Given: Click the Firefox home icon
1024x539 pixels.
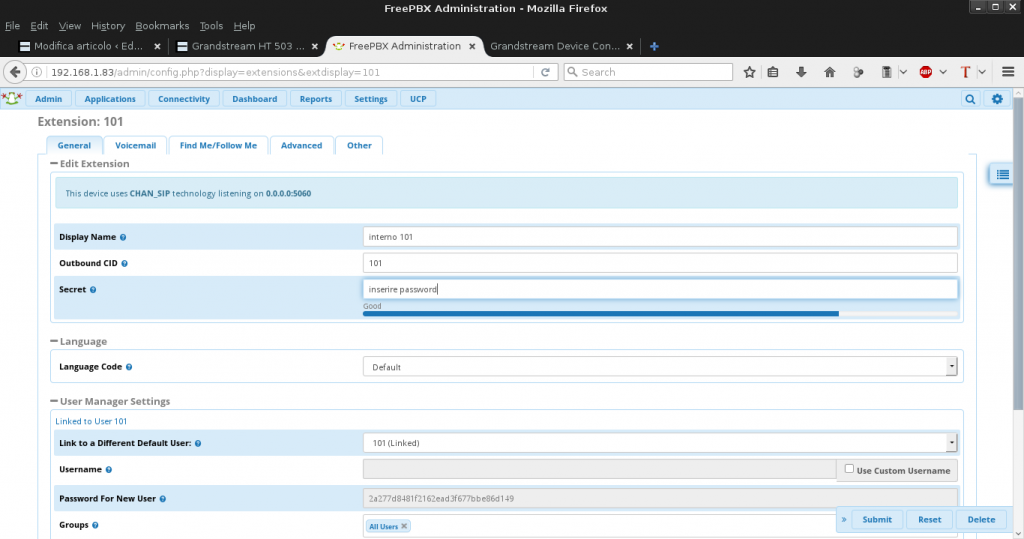Looking at the screenshot, I should [829, 72].
